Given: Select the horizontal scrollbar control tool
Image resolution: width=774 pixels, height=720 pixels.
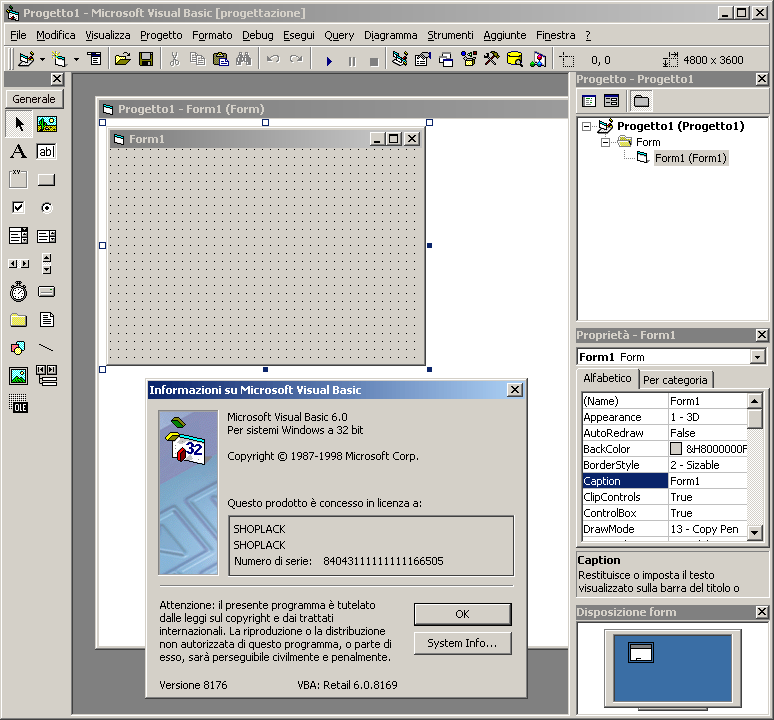Looking at the screenshot, I should (x=19, y=264).
